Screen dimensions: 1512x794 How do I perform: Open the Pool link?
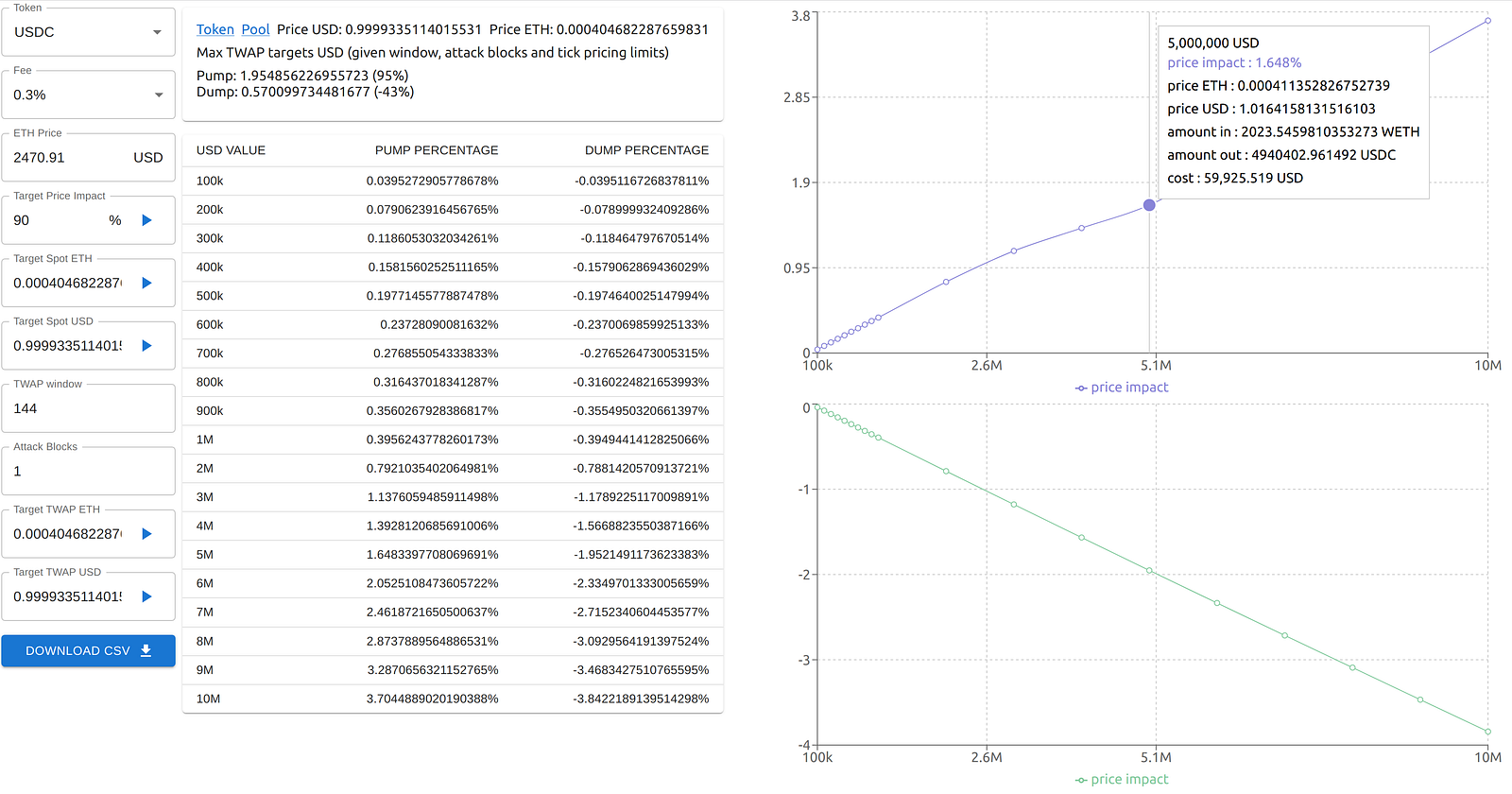point(255,29)
